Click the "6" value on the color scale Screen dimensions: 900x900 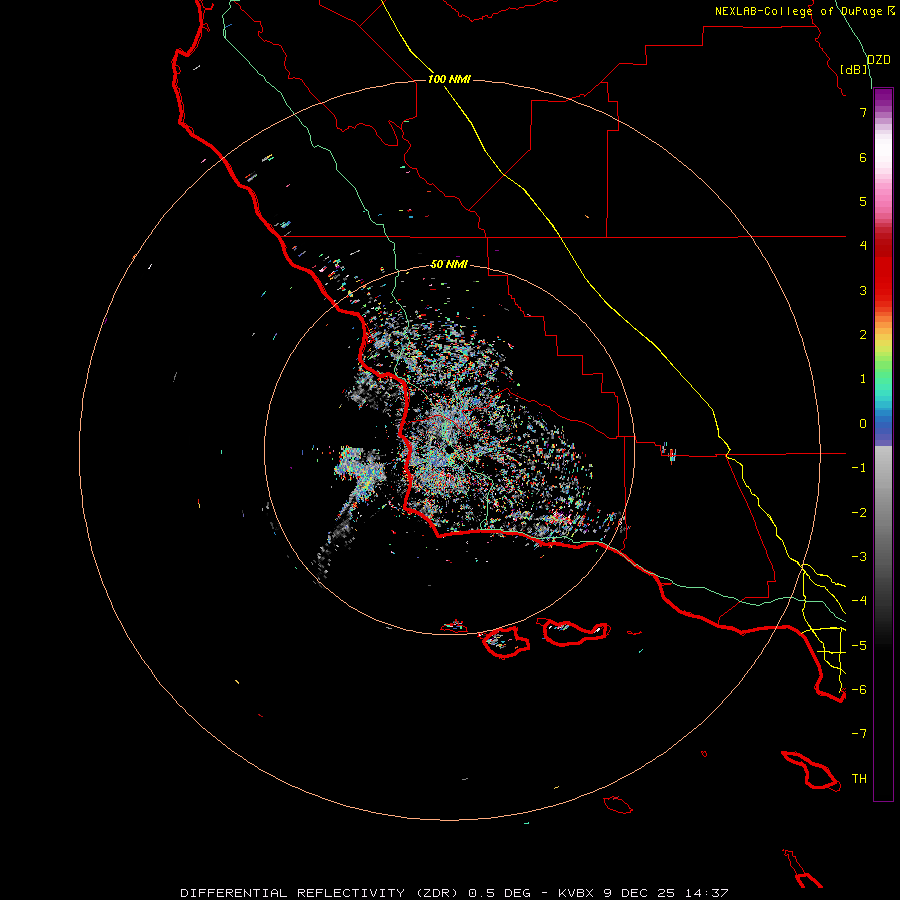click(x=863, y=157)
